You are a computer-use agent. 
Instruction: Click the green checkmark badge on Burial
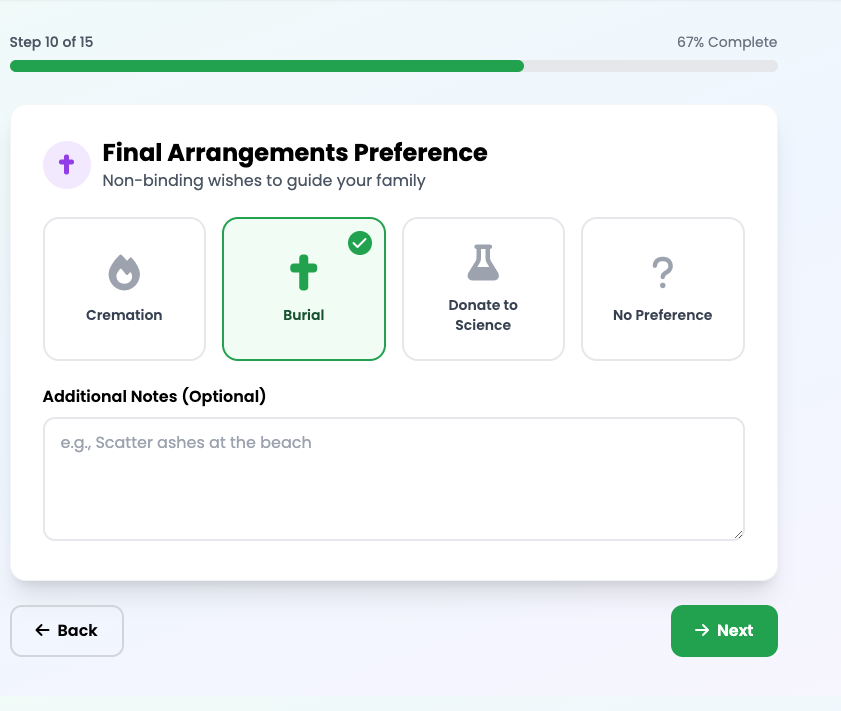pos(360,243)
